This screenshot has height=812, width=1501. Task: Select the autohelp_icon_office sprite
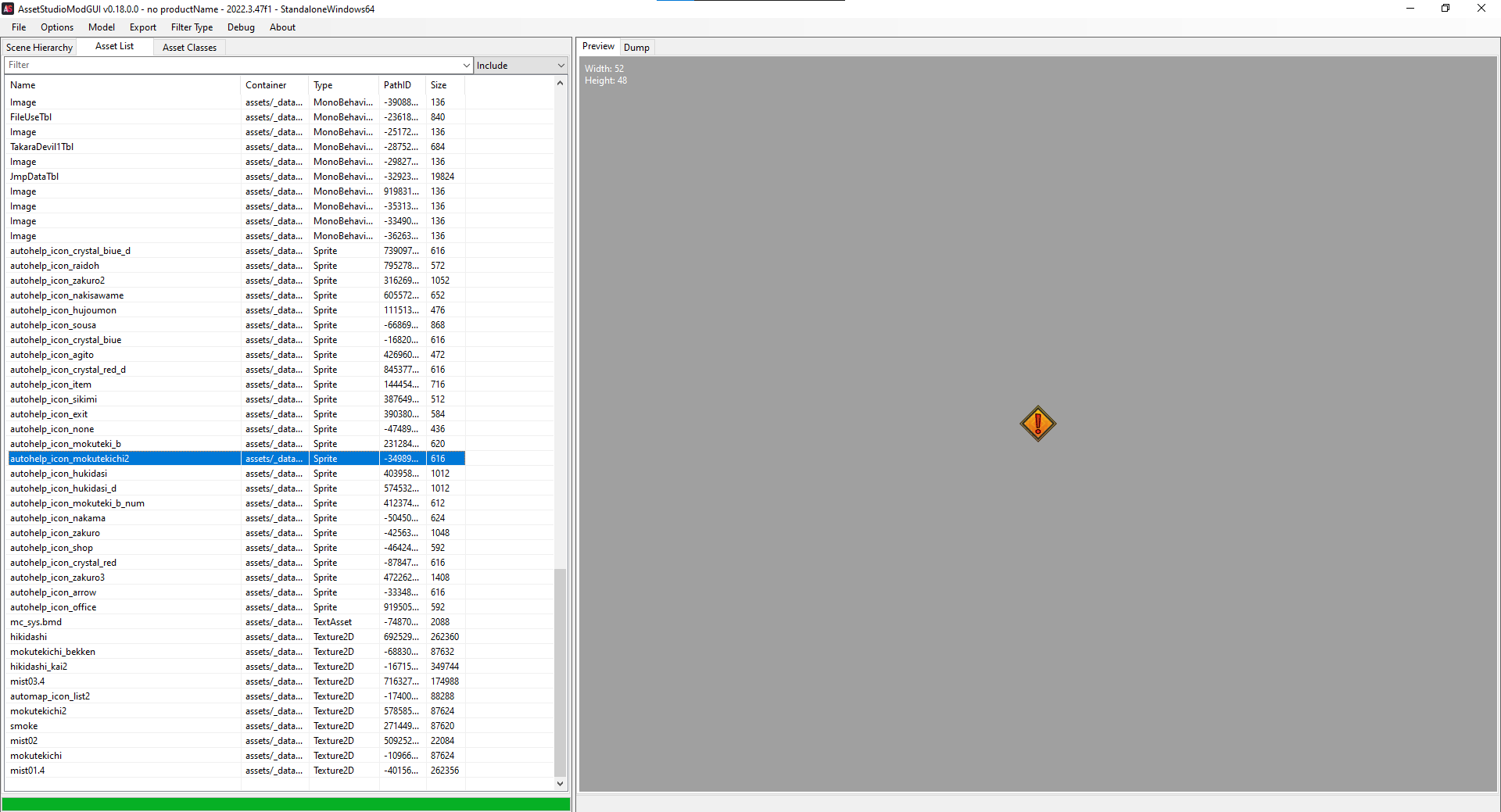point(236,607)
